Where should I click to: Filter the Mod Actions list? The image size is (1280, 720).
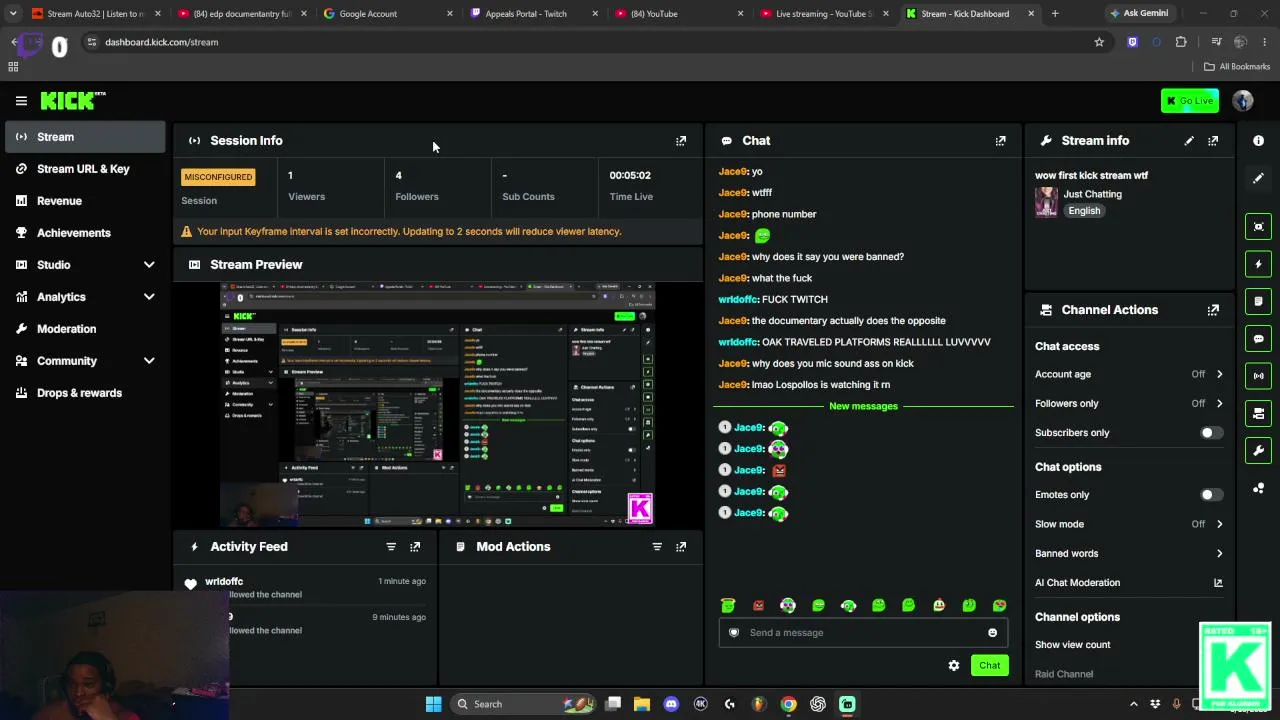(657, 547)
